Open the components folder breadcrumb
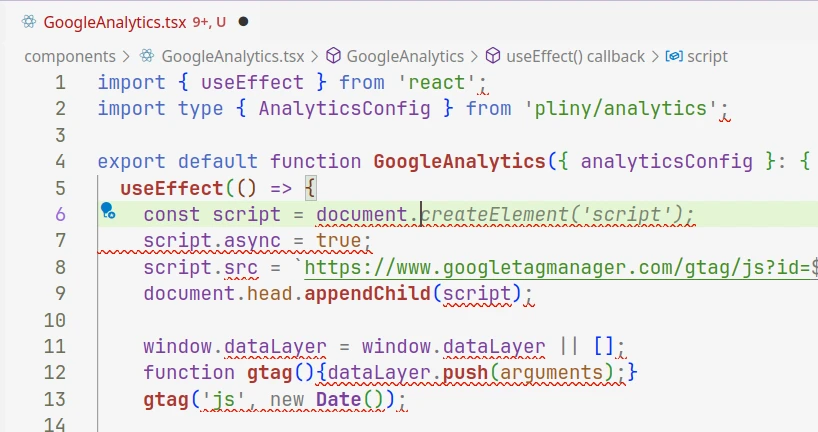Screen dimensions: 818x432 tap(69, 57)
